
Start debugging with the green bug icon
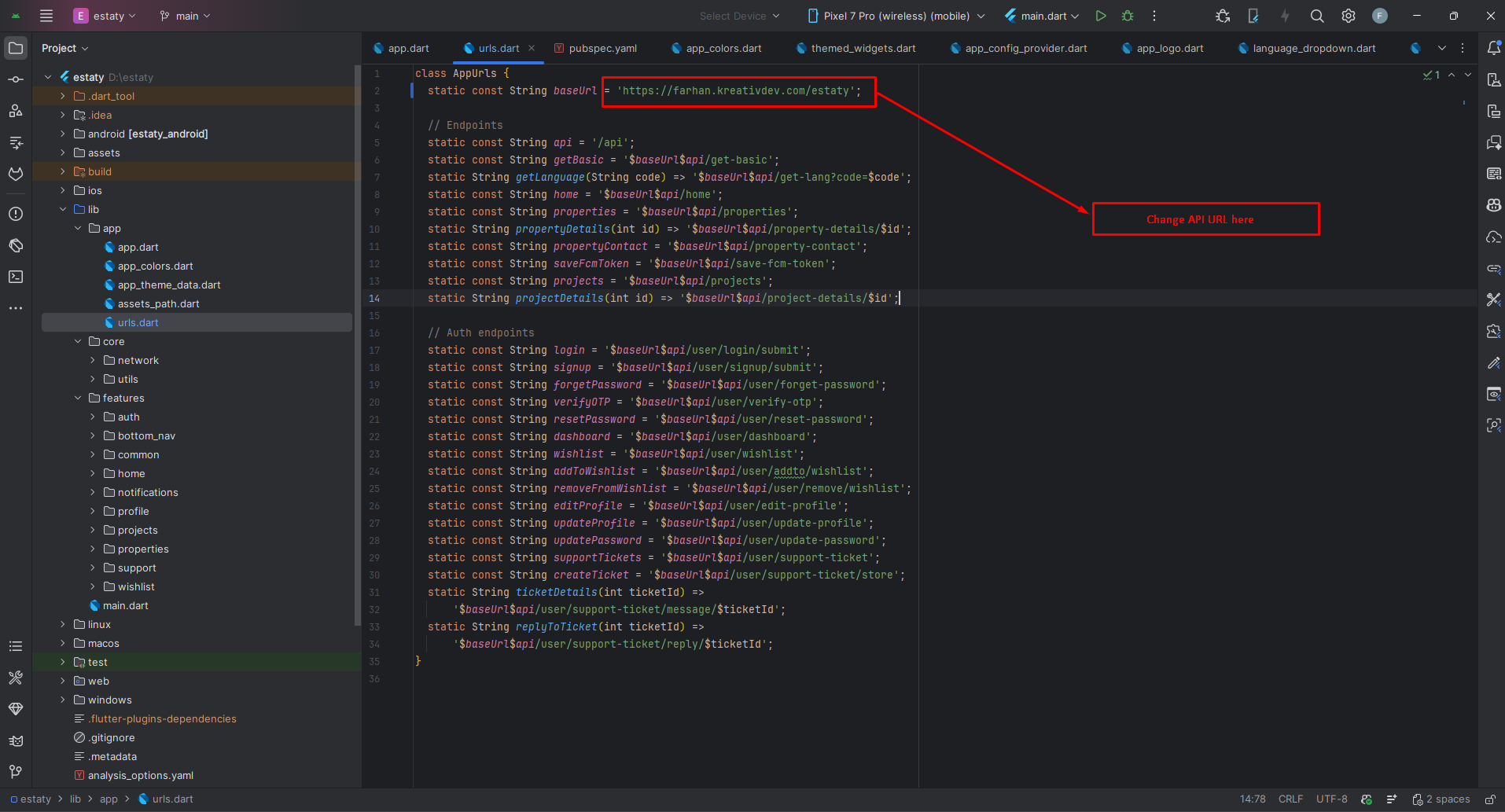1128,16
